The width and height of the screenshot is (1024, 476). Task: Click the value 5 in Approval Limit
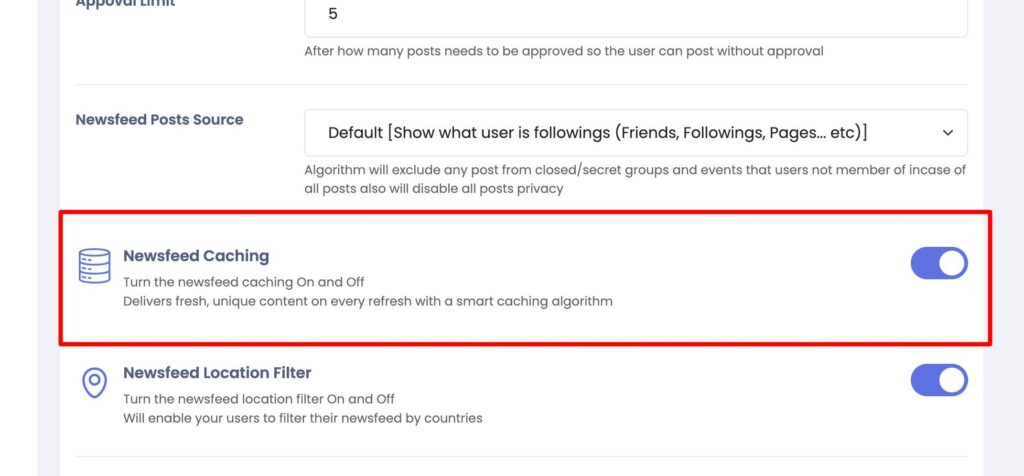click(x=333, y=15)
